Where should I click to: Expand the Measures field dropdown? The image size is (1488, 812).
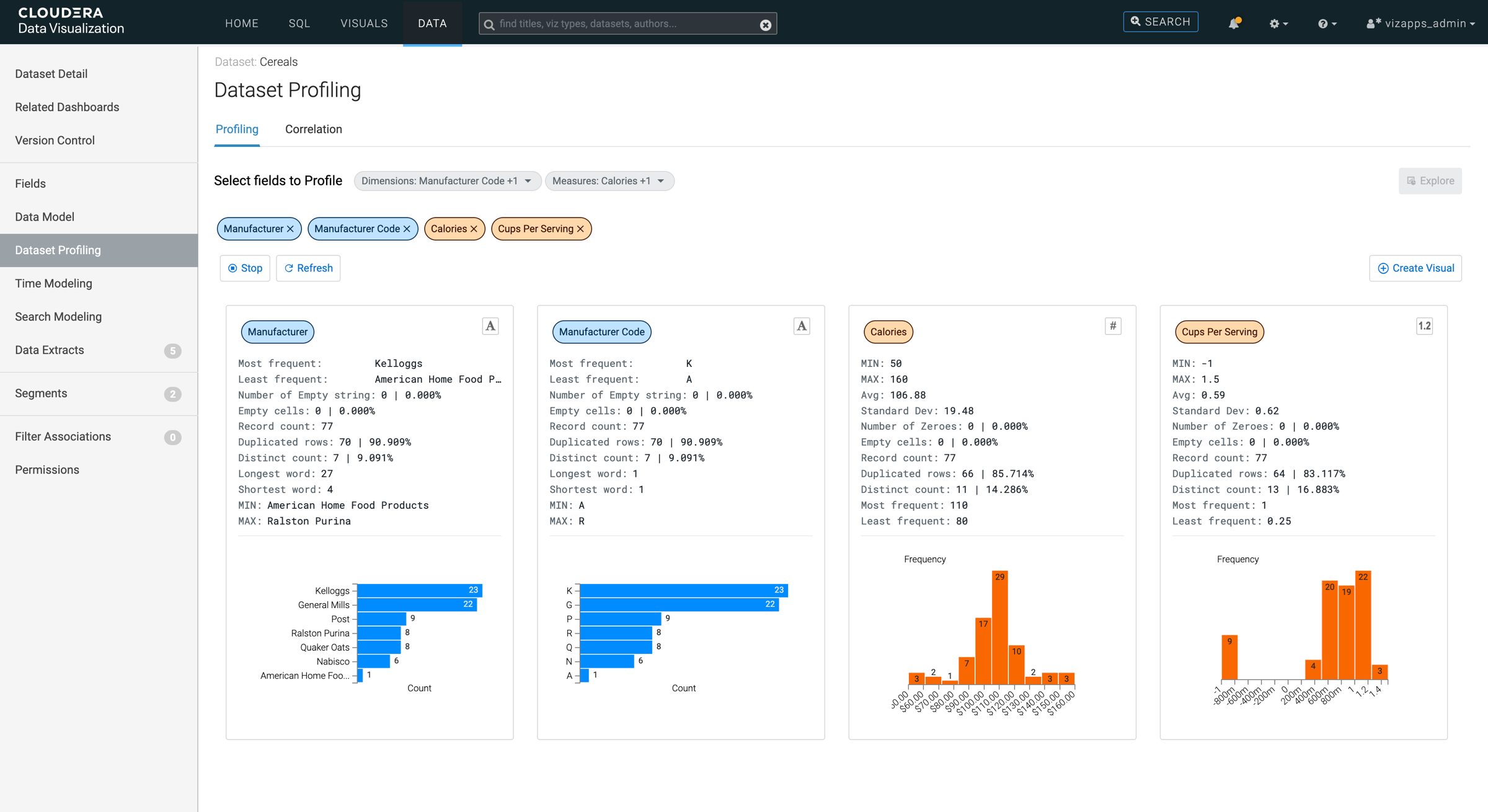click(609, 181)
